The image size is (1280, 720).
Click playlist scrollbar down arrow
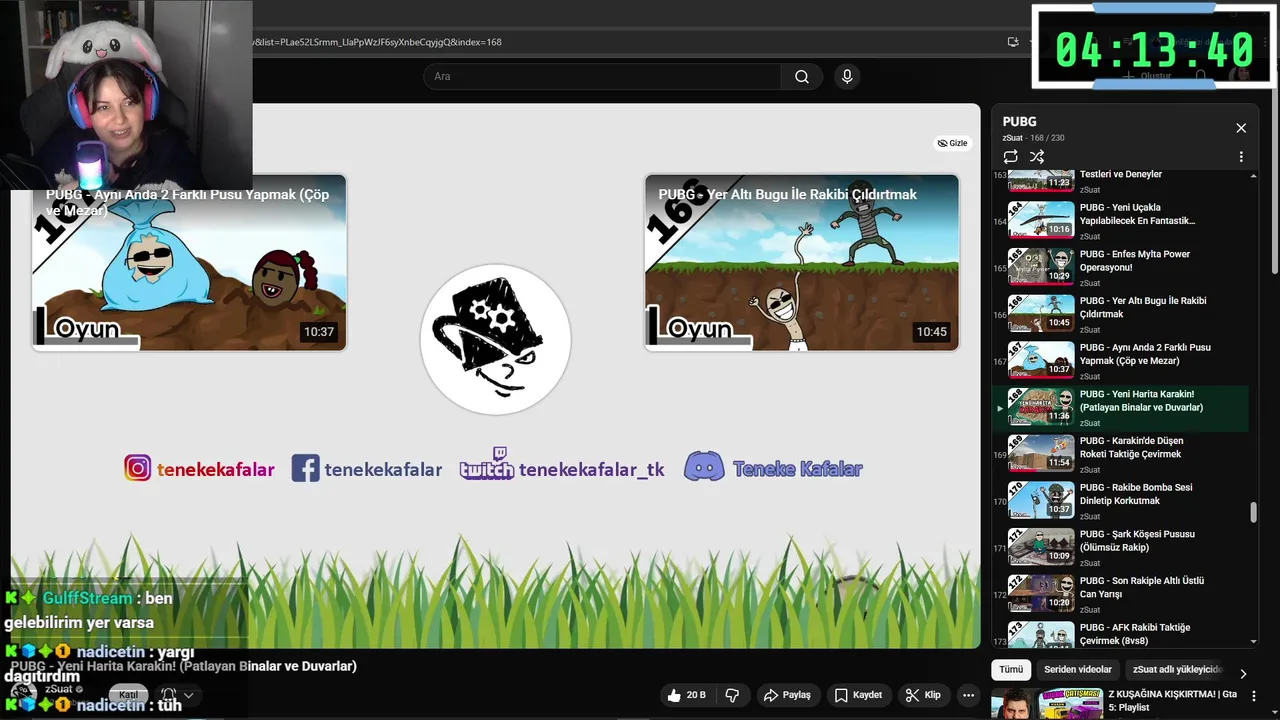[x=1254, y=642]
